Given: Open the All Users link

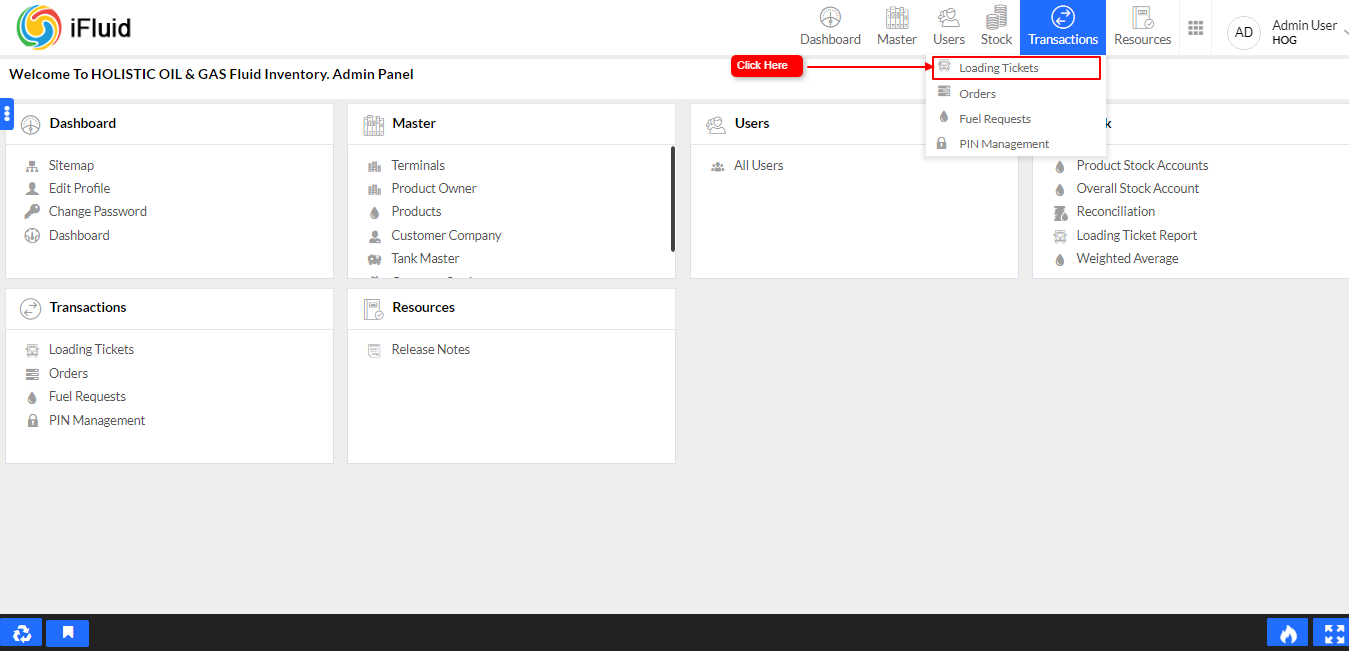Looking at the screenshot, I should (759, 165).
